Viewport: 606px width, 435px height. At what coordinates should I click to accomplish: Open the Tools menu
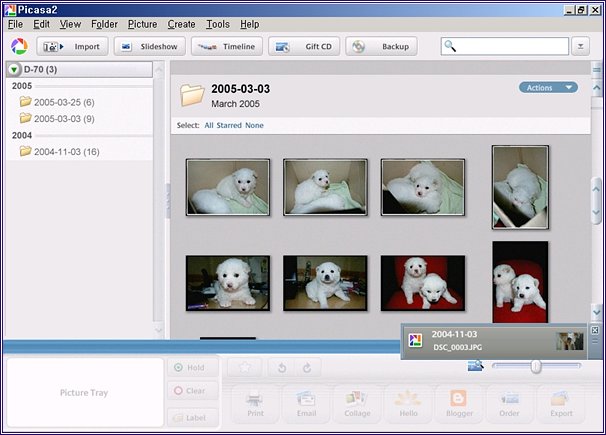[217, 24]
